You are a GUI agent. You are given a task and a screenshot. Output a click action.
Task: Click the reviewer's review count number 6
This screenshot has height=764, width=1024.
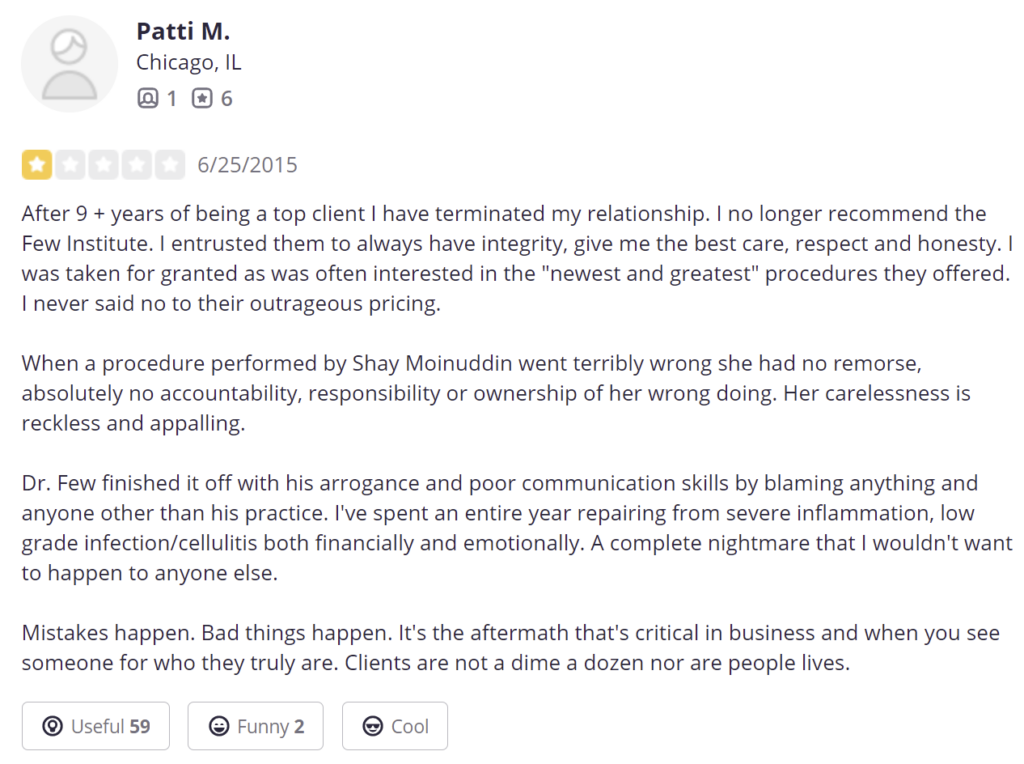227,99
